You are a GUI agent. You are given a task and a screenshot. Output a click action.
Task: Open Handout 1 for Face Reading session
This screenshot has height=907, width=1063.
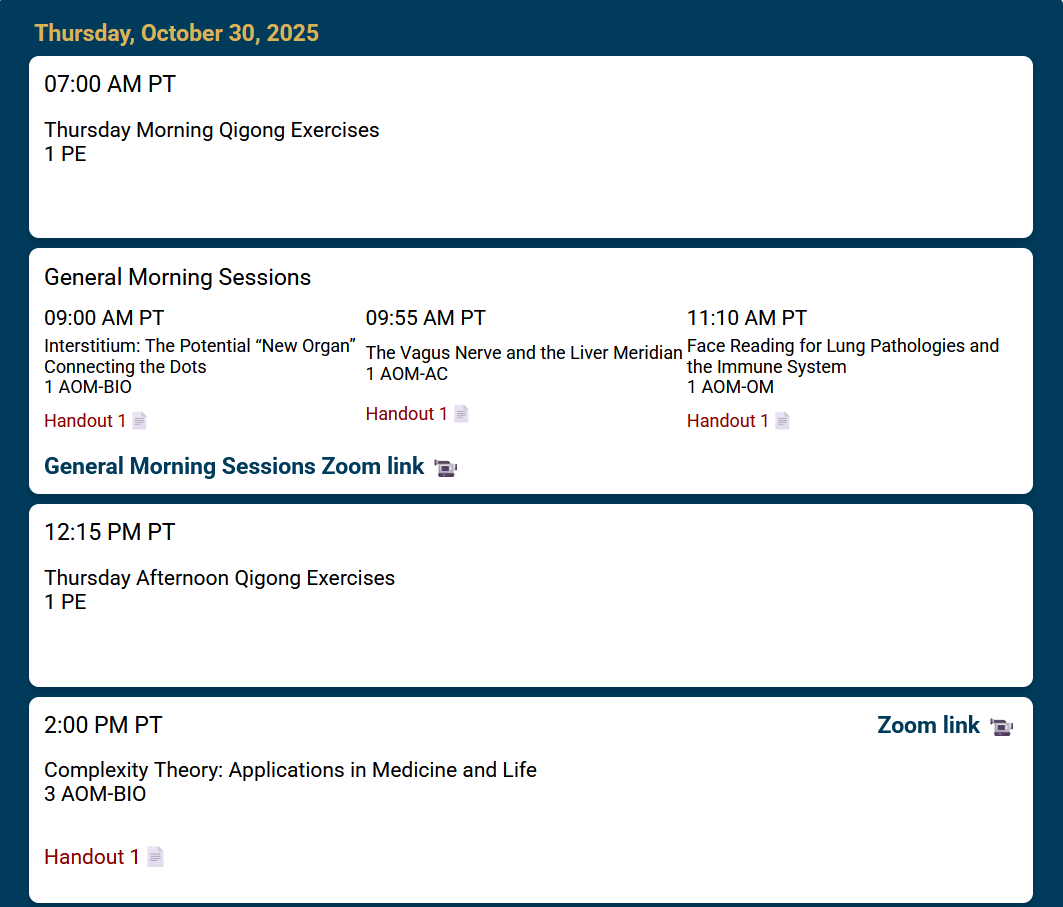727,421
